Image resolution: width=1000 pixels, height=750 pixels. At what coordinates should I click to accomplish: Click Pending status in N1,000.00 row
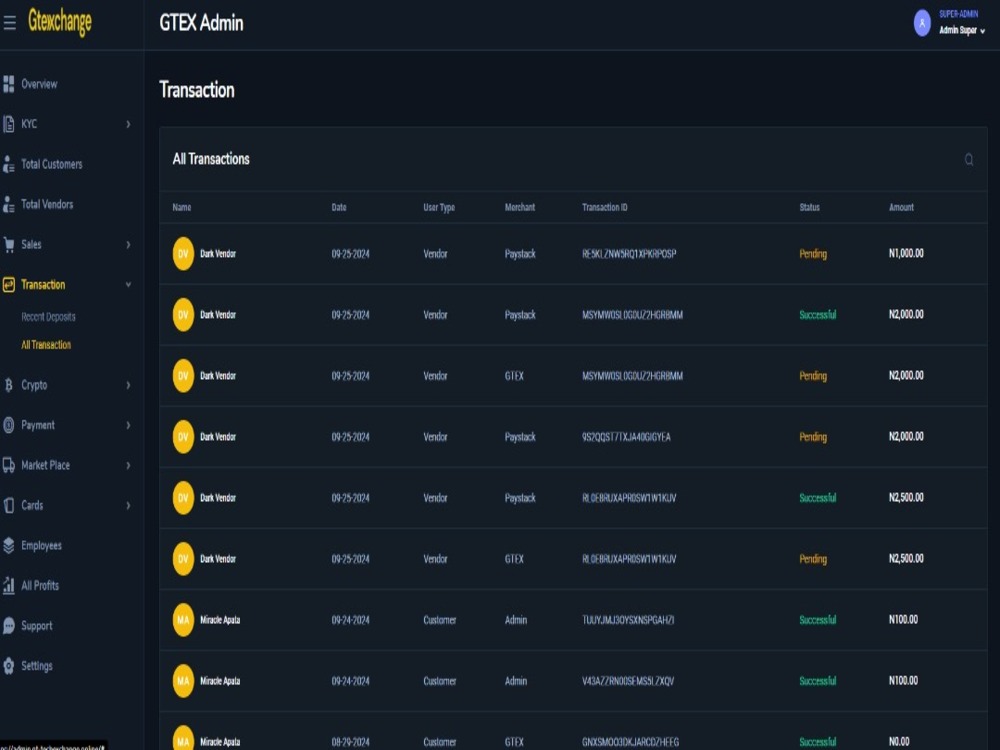point(813,254)
